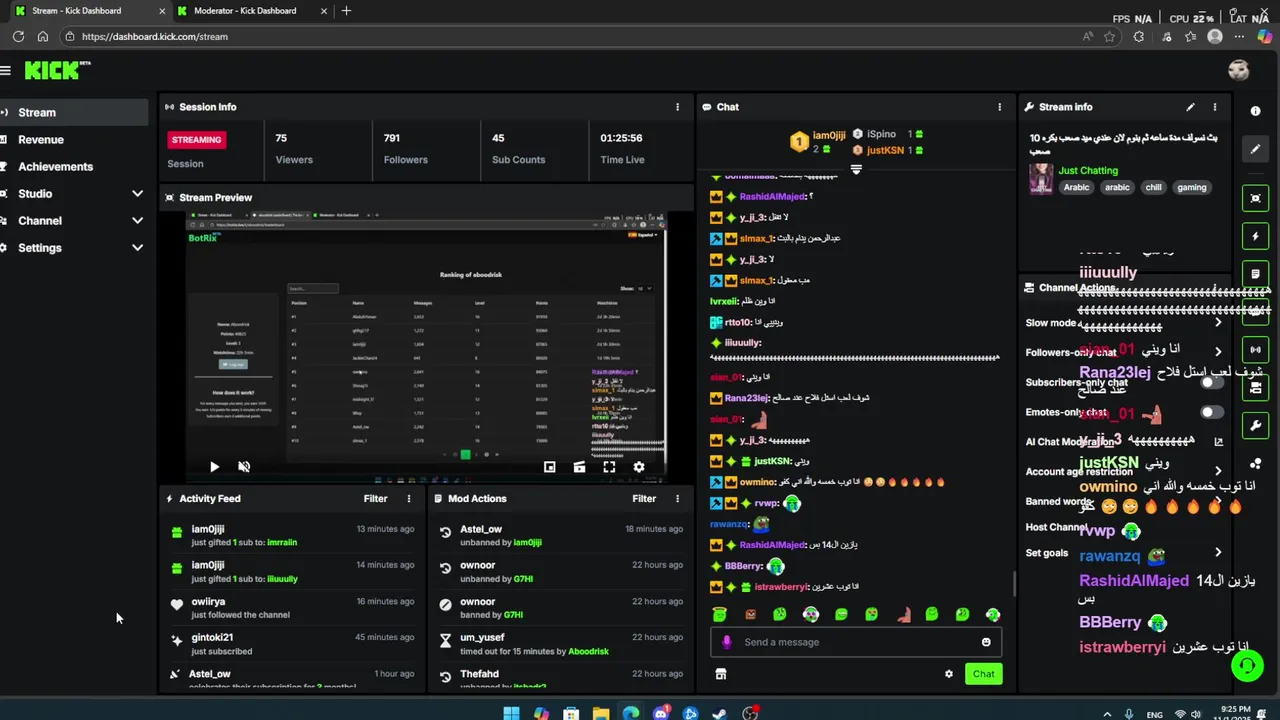Open the hamburger menu beside Kick logo
The image size is (1280, 720).
6,70
